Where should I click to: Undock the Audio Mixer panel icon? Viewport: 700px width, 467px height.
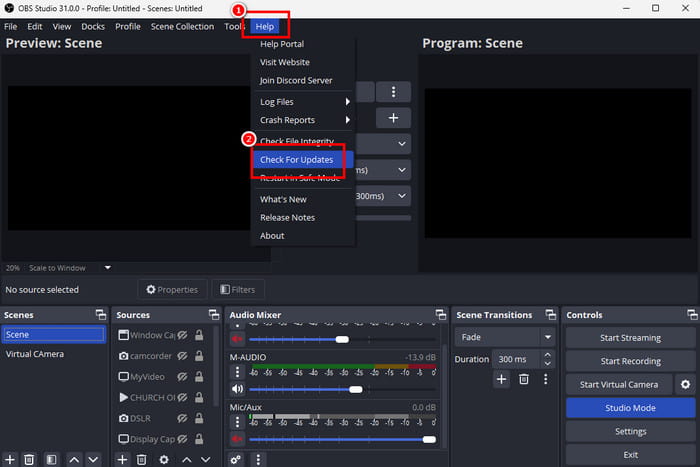(x=440, y=315)
